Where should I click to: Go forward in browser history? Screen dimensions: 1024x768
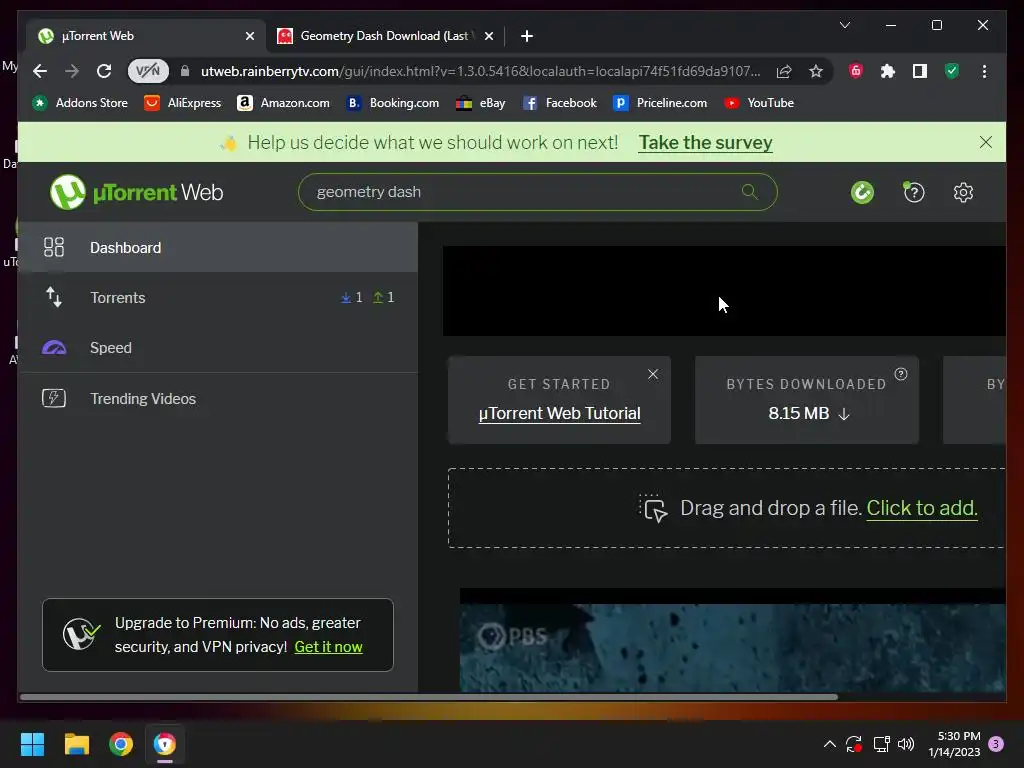point(72,71)
